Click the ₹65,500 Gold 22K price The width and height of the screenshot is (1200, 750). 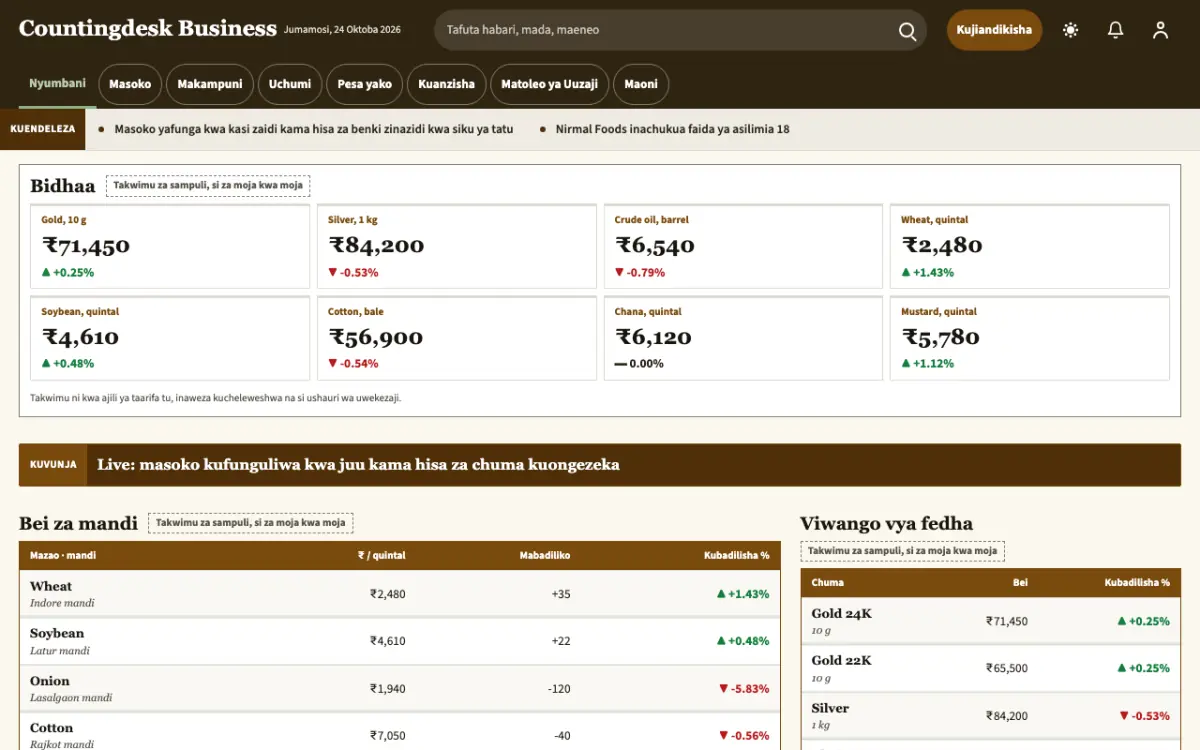point(1007,668)
